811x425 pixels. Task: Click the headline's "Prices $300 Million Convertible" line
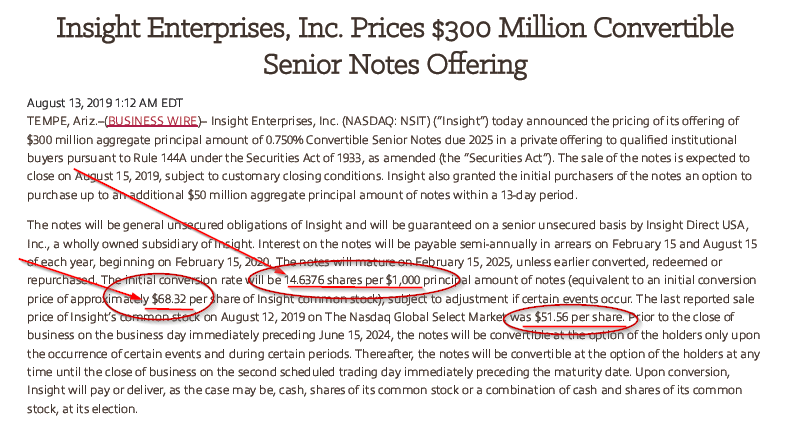tap(542, 28)
